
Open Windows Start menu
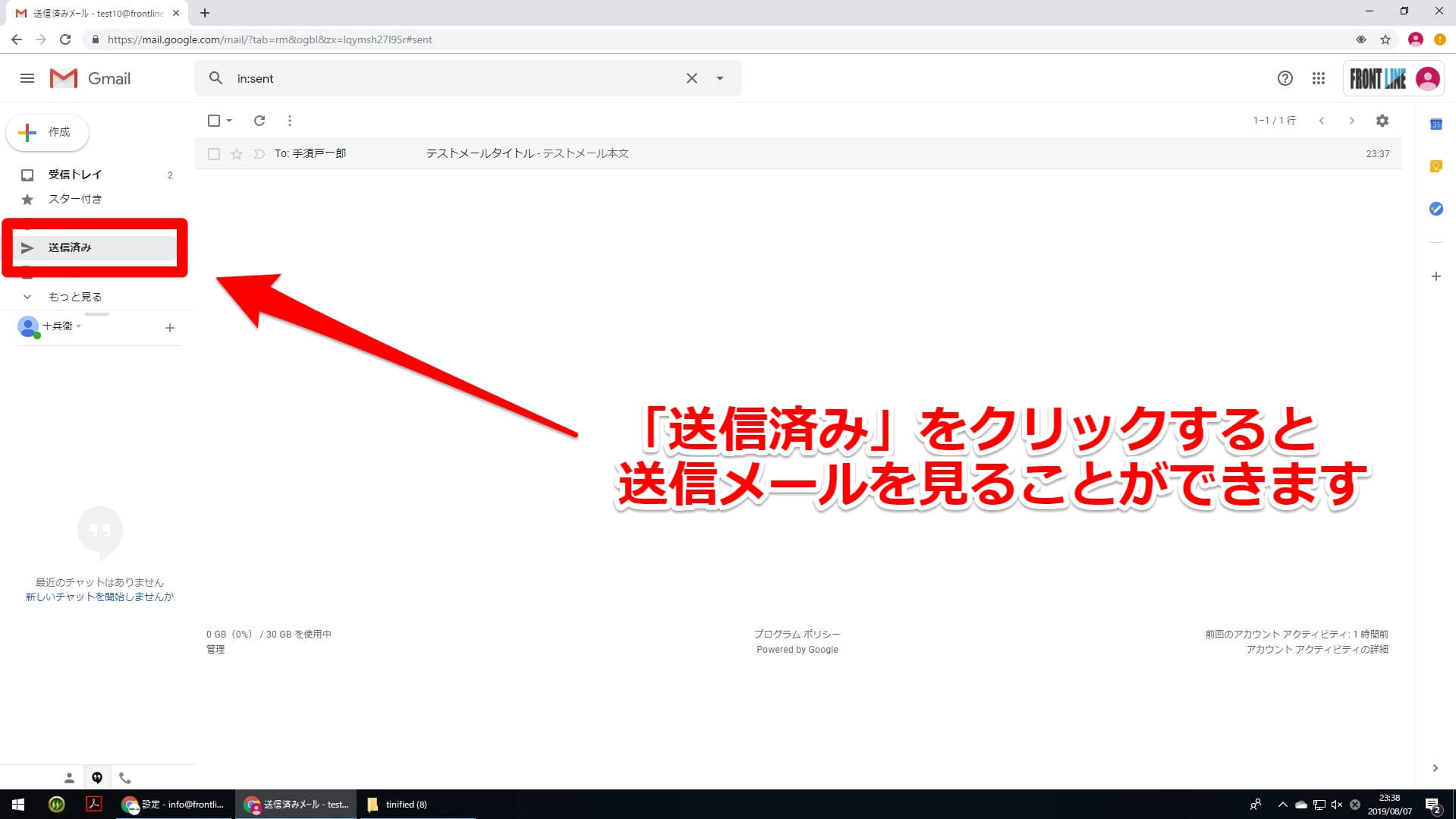(18, 805)
